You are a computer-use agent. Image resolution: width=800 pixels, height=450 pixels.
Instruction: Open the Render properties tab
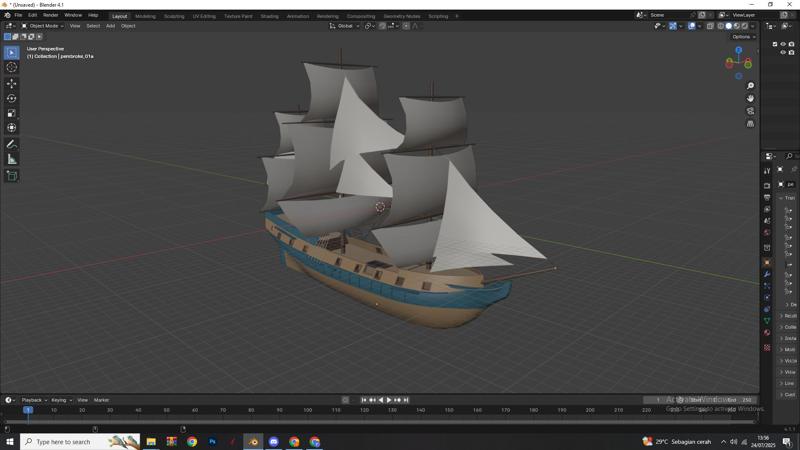767,186
